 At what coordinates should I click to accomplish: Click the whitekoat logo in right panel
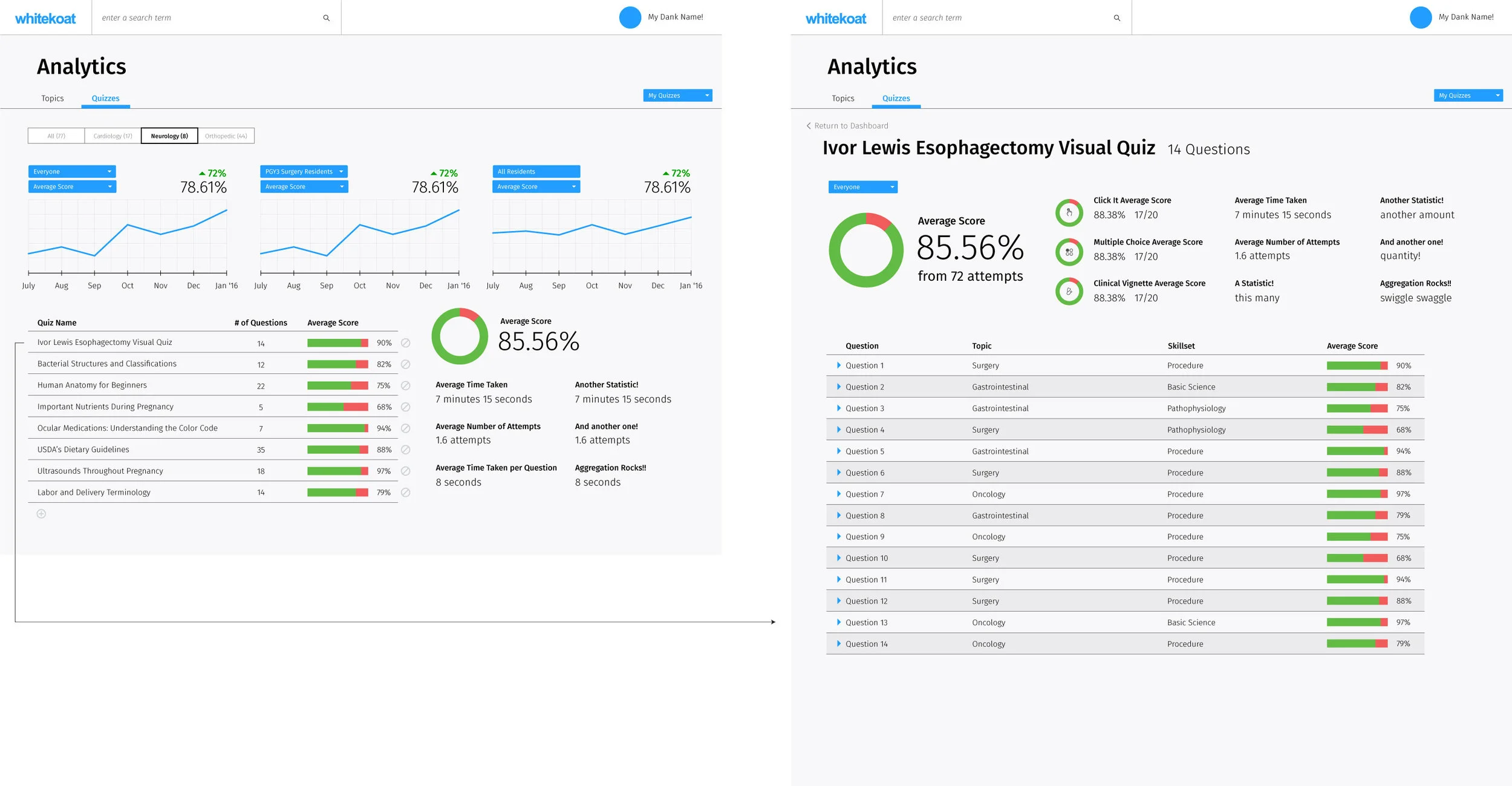click(835, 19)
